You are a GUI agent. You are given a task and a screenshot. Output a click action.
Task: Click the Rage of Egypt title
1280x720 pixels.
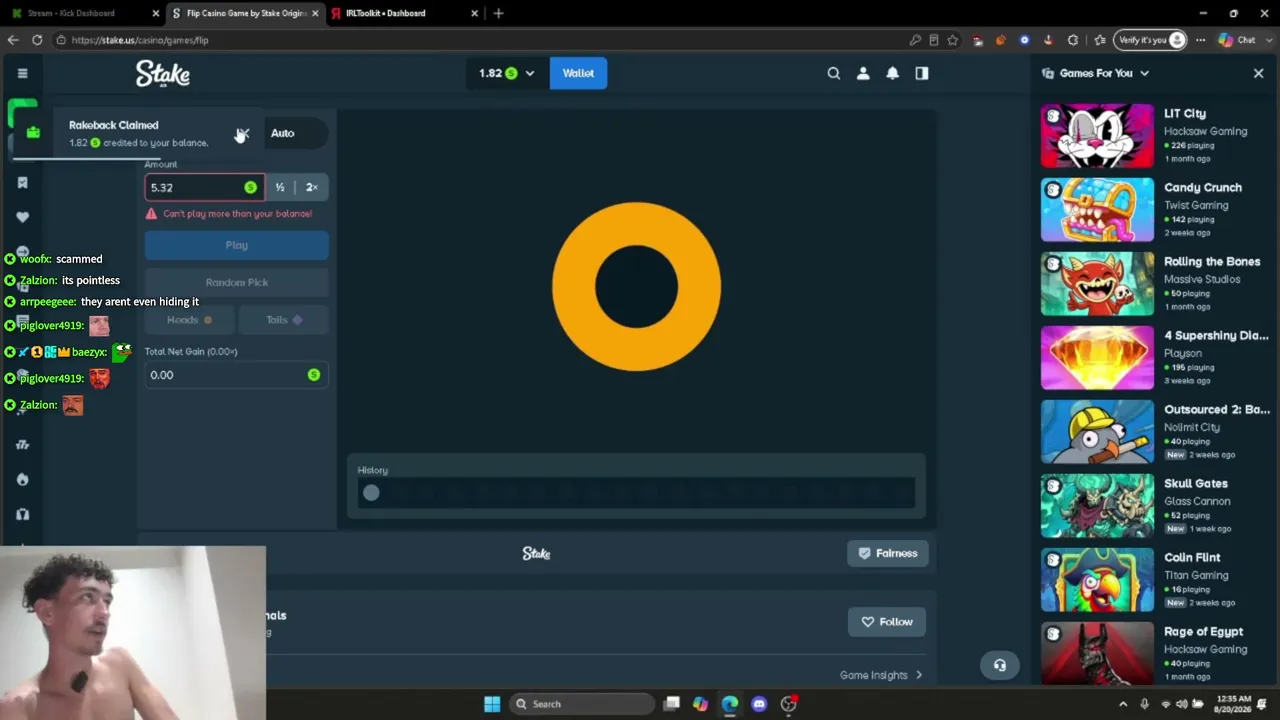coord(1203,632)
